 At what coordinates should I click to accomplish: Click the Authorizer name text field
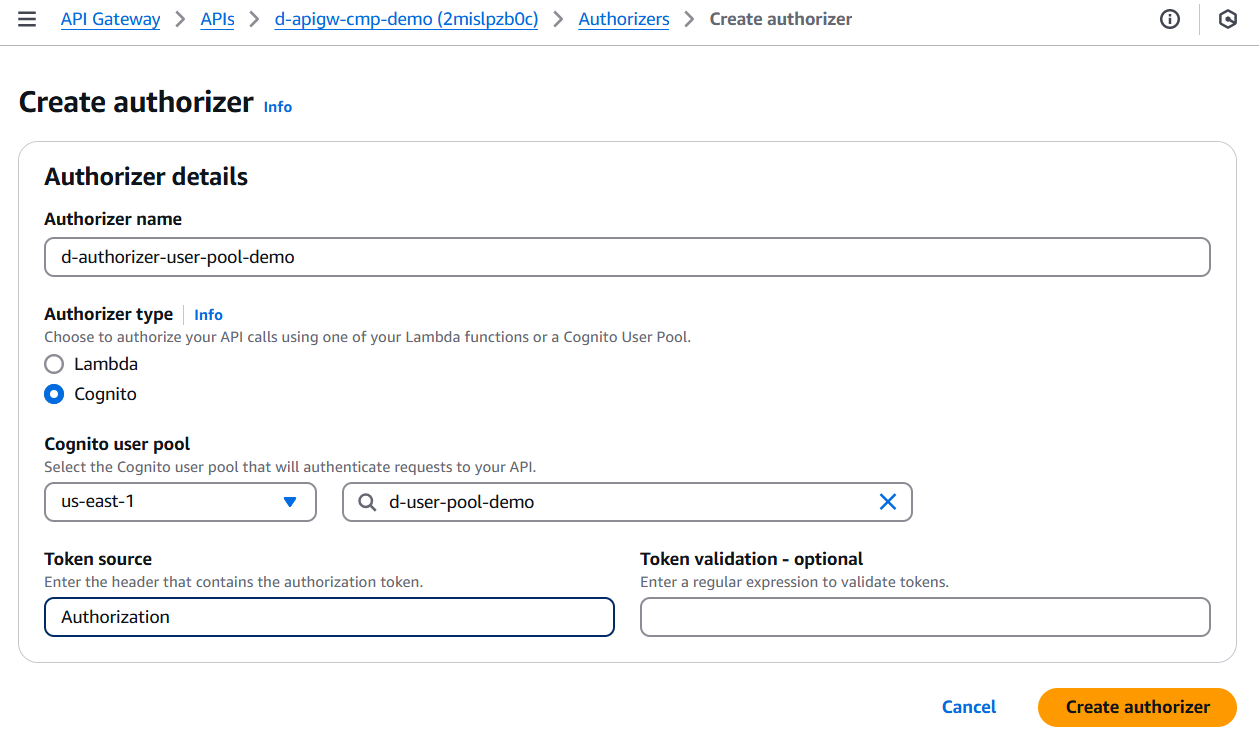(x=627, y=257)
